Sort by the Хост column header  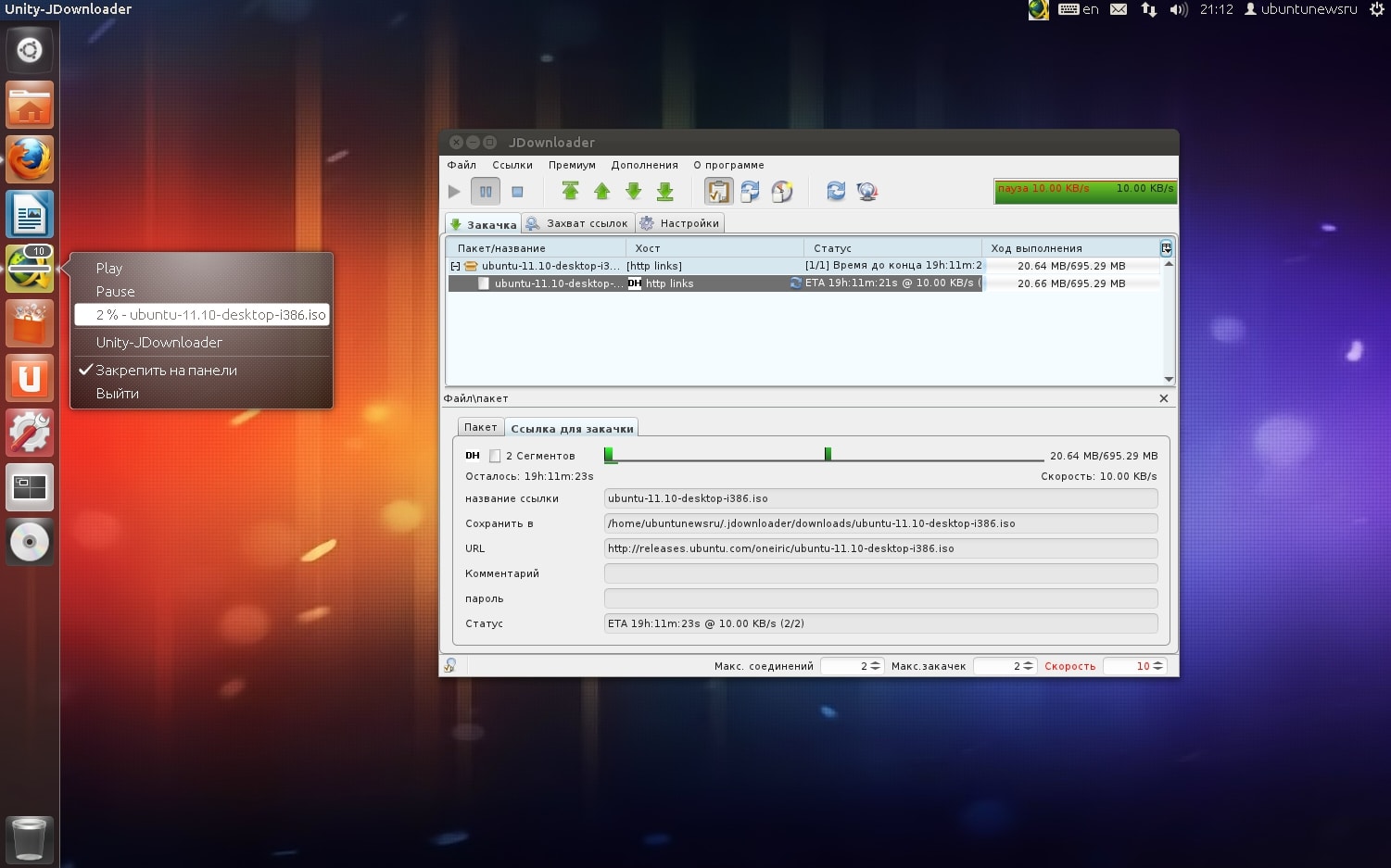(714, 248)
